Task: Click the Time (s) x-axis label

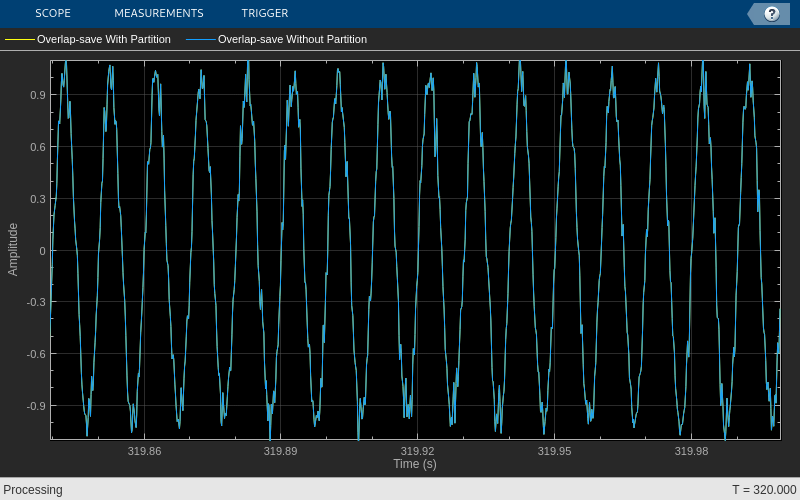Action: pos(415,464)
